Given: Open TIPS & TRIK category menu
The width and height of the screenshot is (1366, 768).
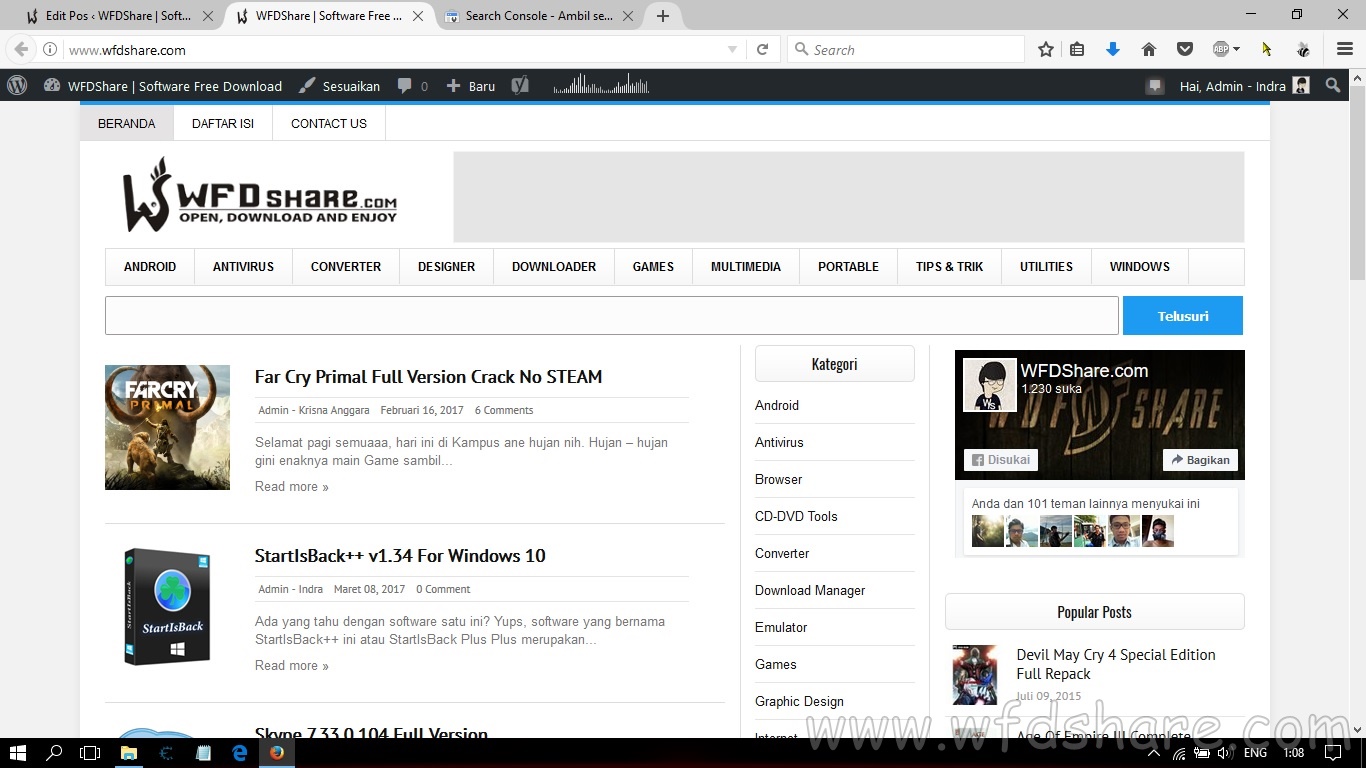Looking at the screenshot, I should [949, 266].
